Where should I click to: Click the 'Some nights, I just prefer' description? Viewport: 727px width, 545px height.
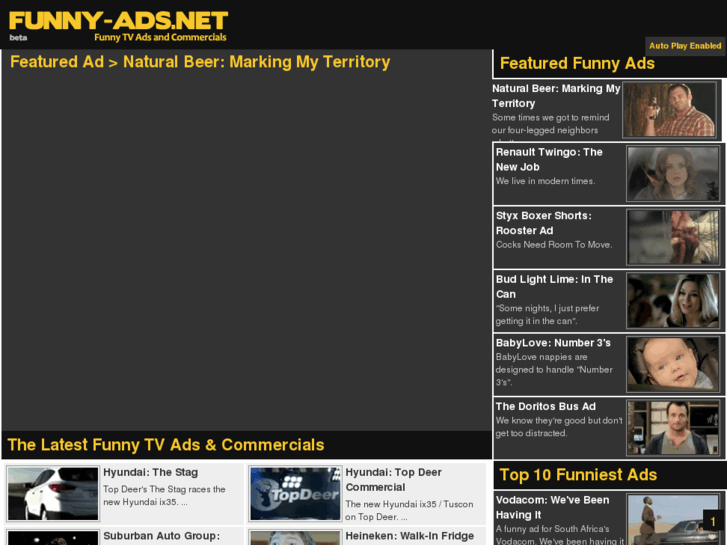[547, 314]
